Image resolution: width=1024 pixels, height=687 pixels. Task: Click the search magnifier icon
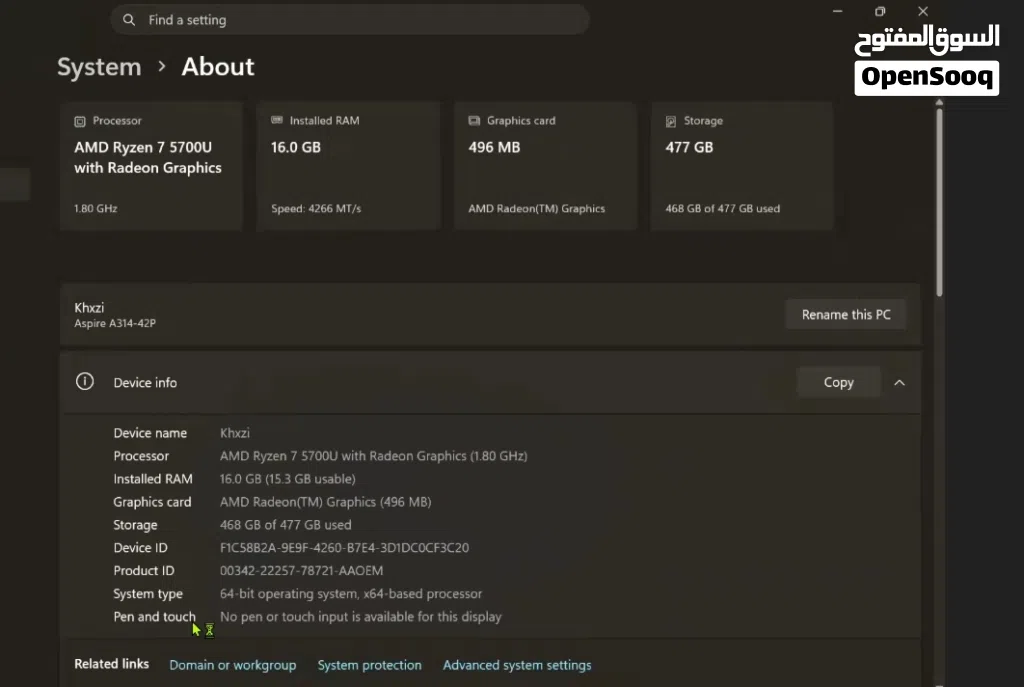pyautogui.click(x=129, y=20)
